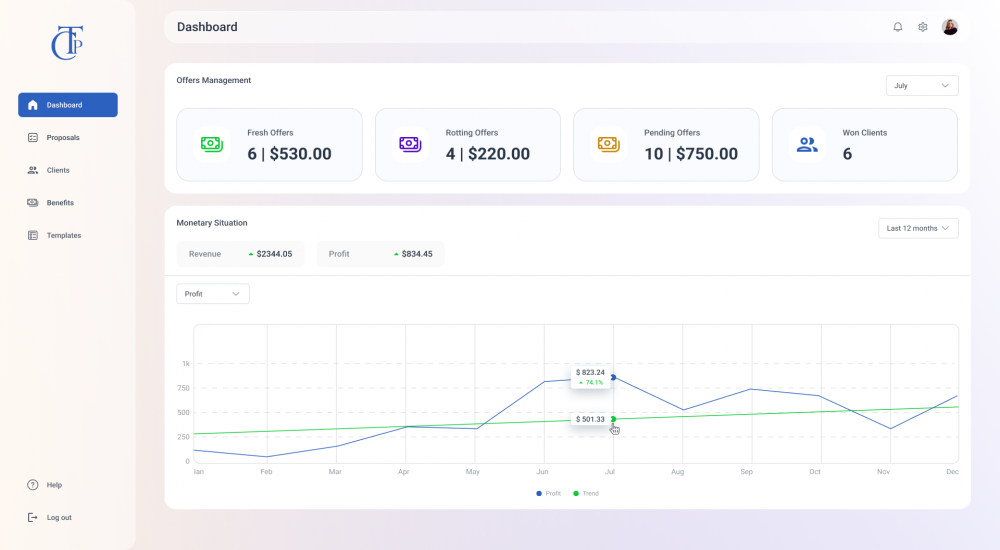Expand the Last 12 months dropdown
Viewport: 1000px width, 550px height.
(x=918, y=229)
